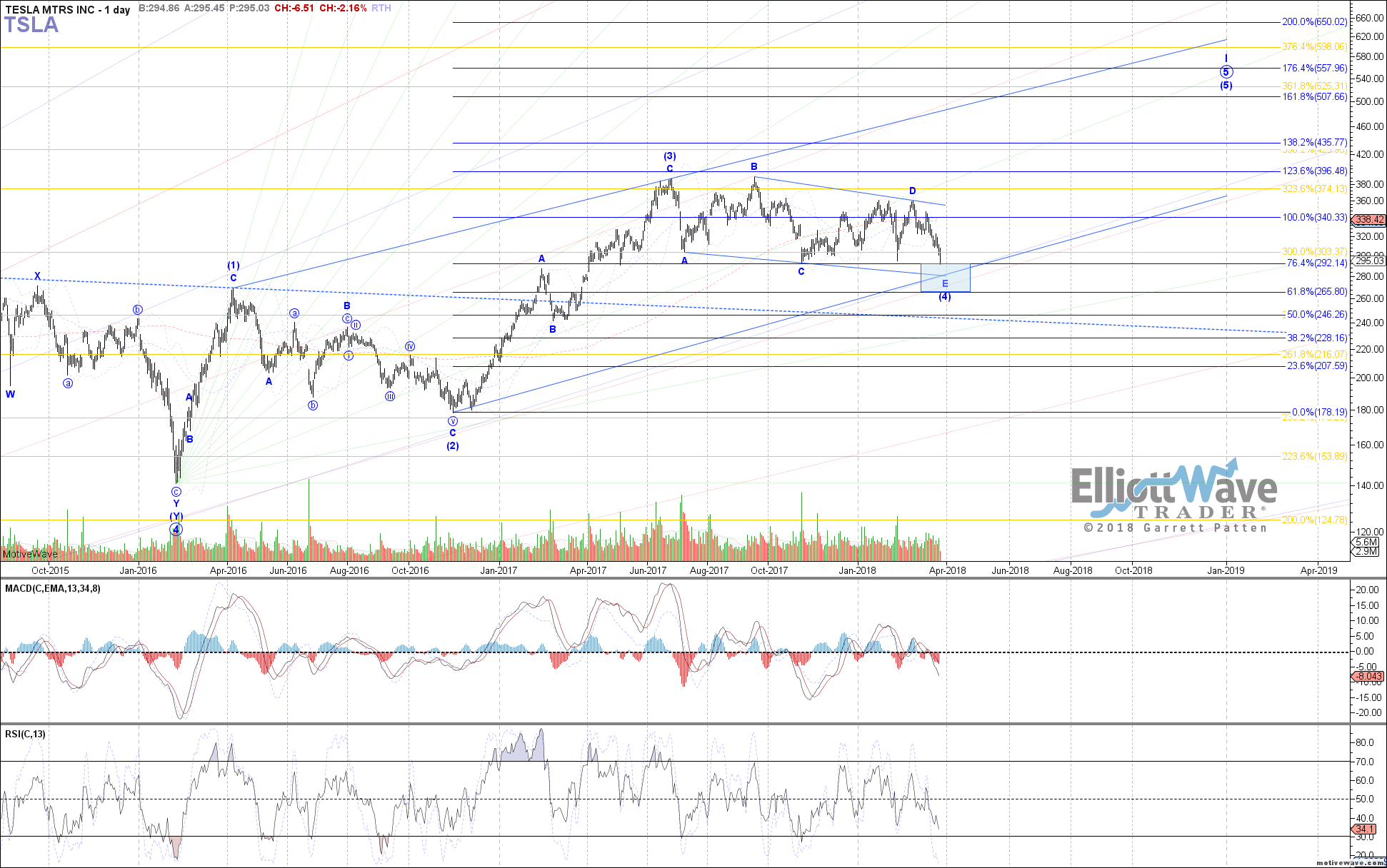Click the 2.9M volume tag

pyautogui.click(x=1366, y=552)
